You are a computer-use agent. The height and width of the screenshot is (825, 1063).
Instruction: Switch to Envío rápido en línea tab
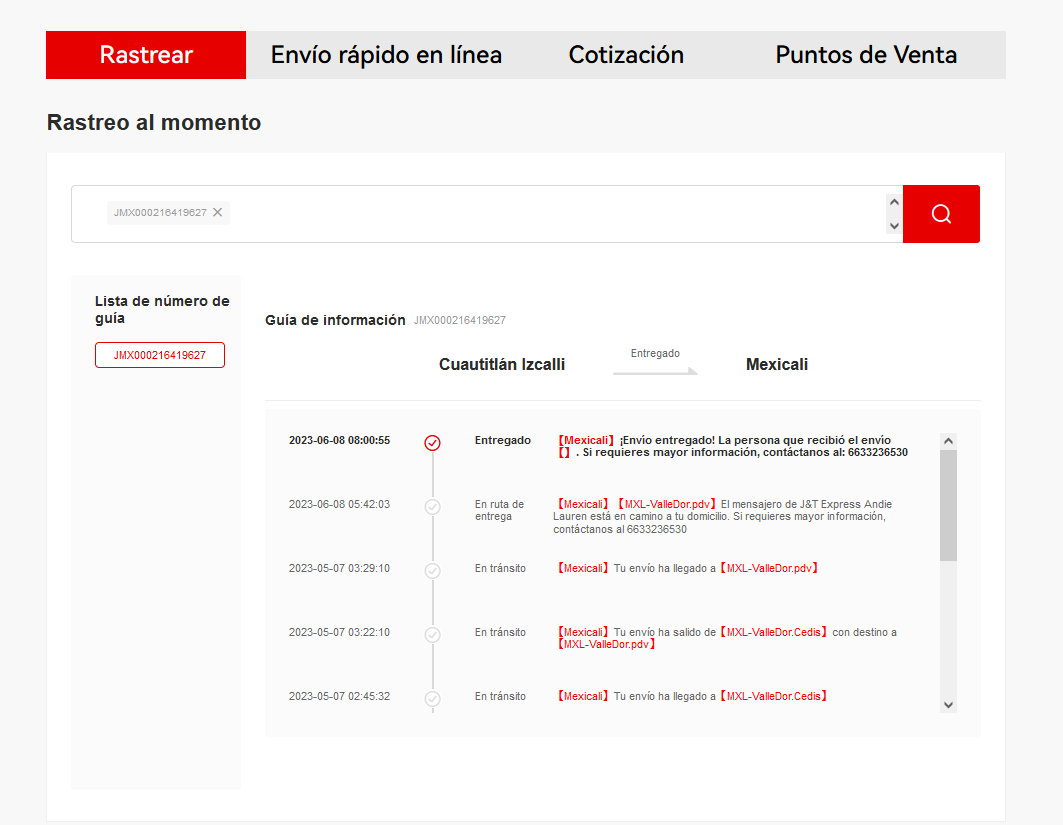click(x=386, y=55)
